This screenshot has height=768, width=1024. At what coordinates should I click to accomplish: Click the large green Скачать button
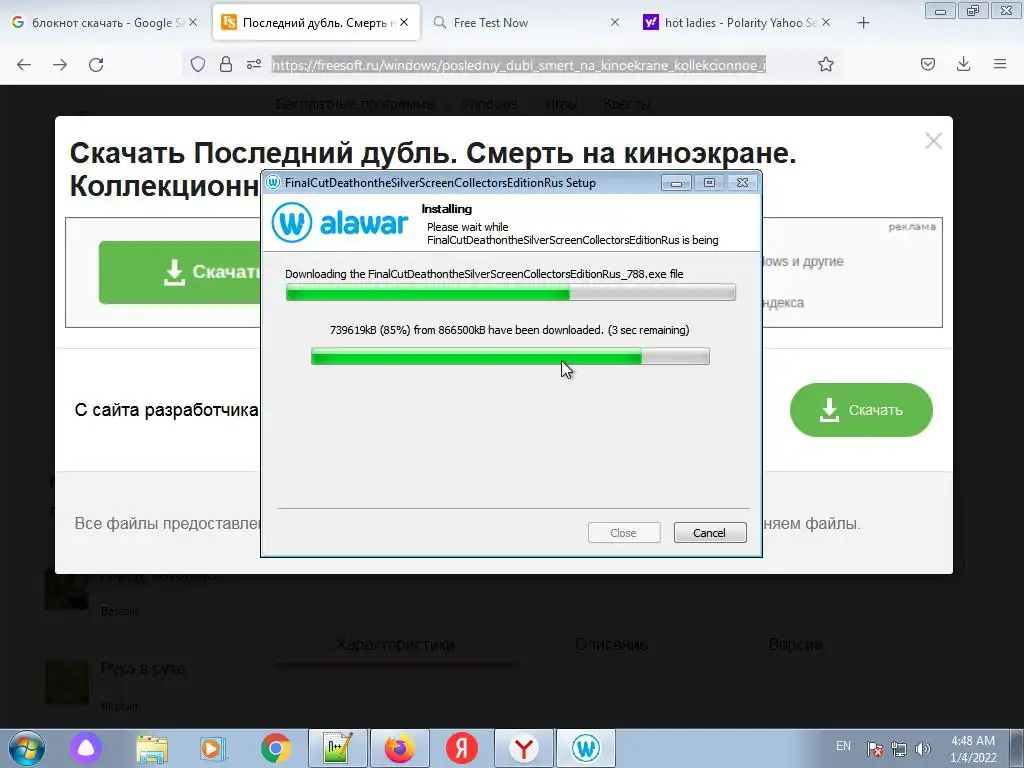coord(180,272)
